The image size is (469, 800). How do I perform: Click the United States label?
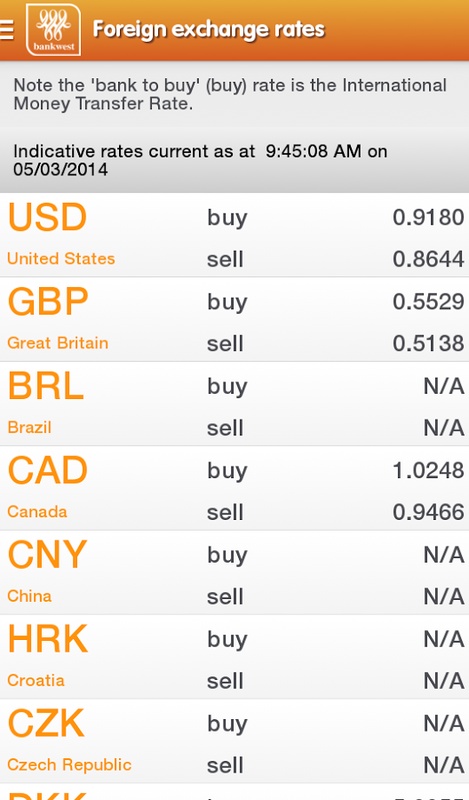point(61,259)
